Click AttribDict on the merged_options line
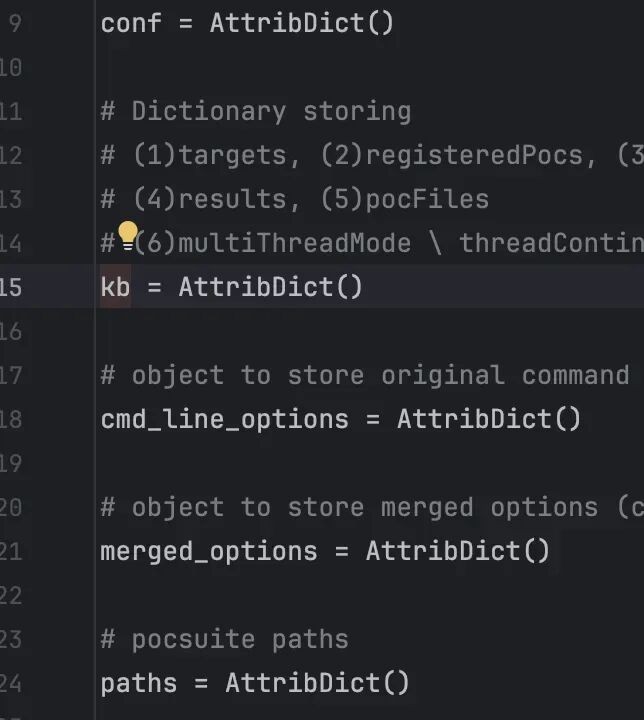 pyautogui.click(x=442, y=551)
